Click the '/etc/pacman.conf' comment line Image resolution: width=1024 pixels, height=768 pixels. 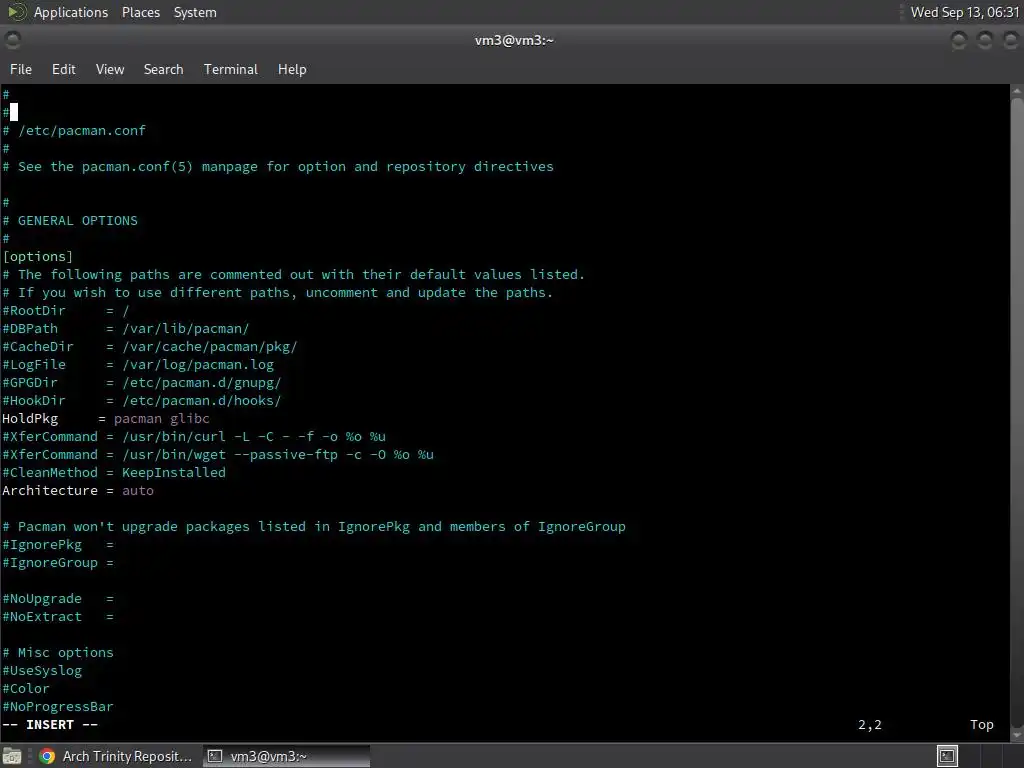74,131
